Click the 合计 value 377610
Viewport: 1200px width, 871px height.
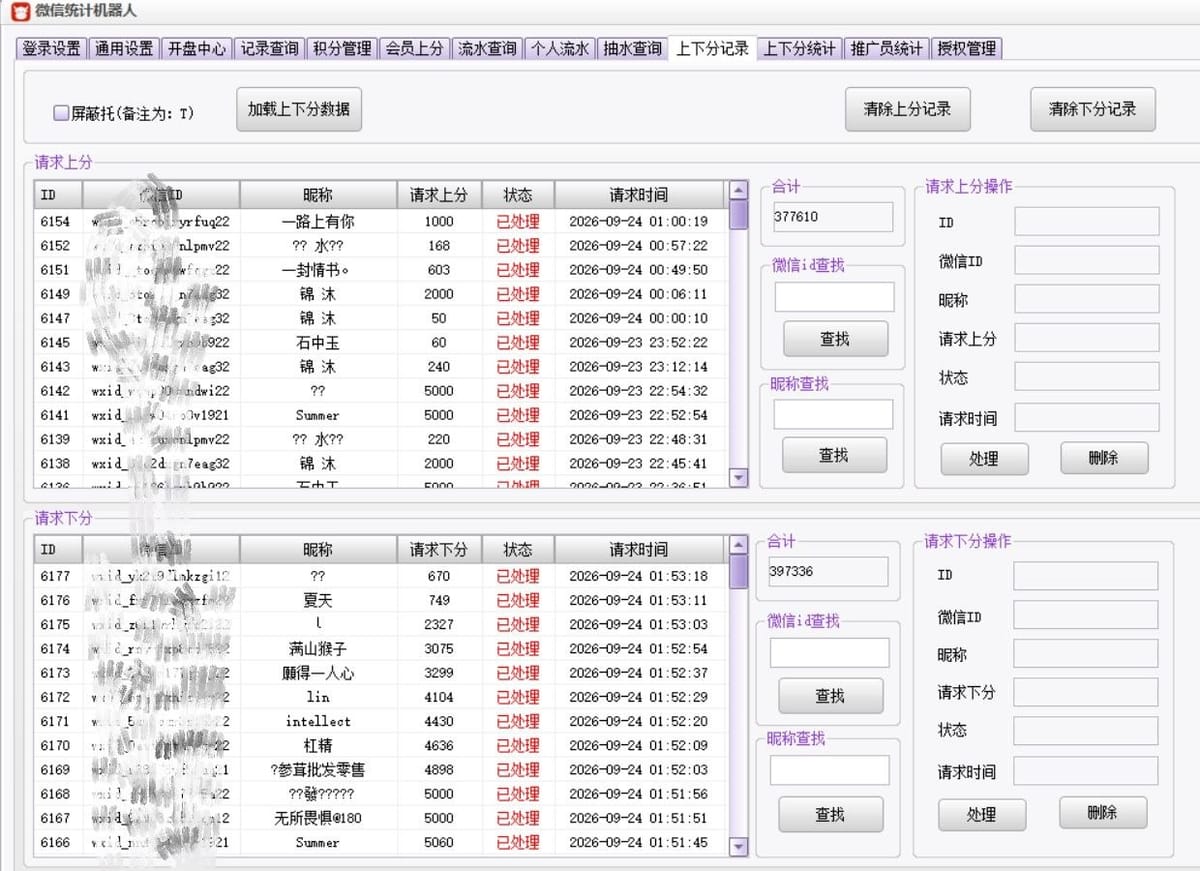tap(832, 216)
